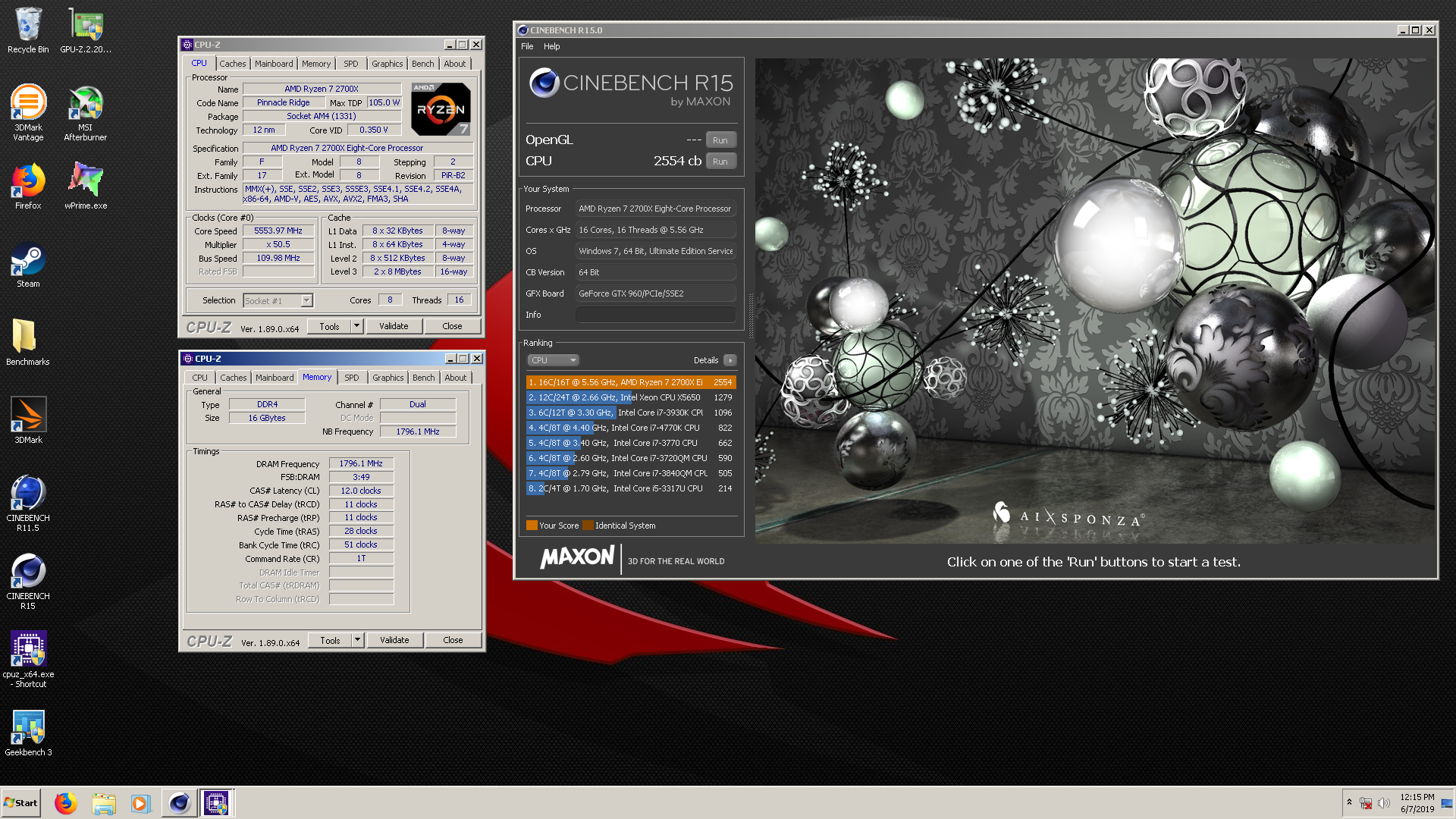Open SPD tab in top CPU-Z window

tap(350, 64)
